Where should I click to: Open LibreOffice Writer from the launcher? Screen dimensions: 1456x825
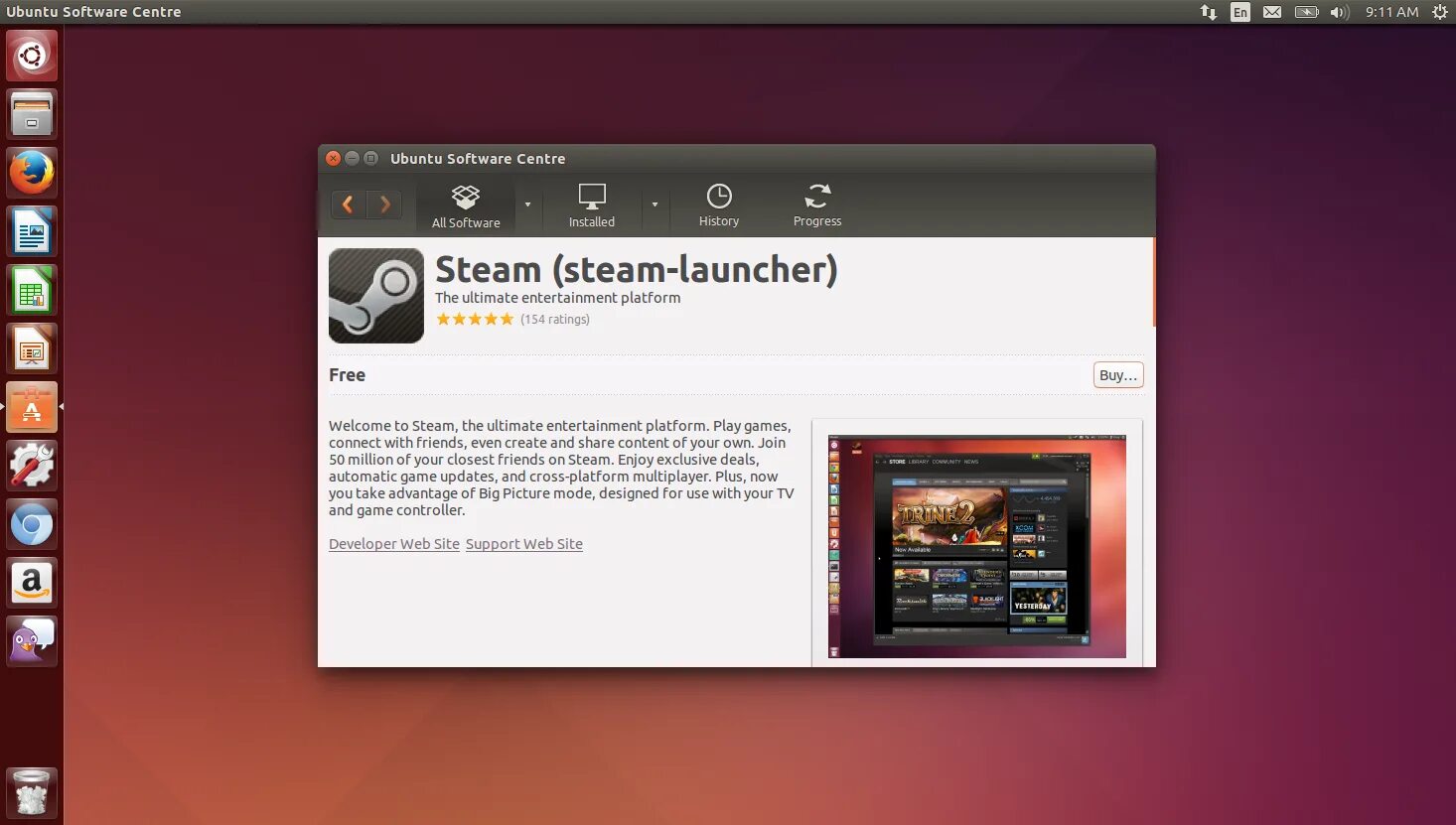tap(32, 231)
